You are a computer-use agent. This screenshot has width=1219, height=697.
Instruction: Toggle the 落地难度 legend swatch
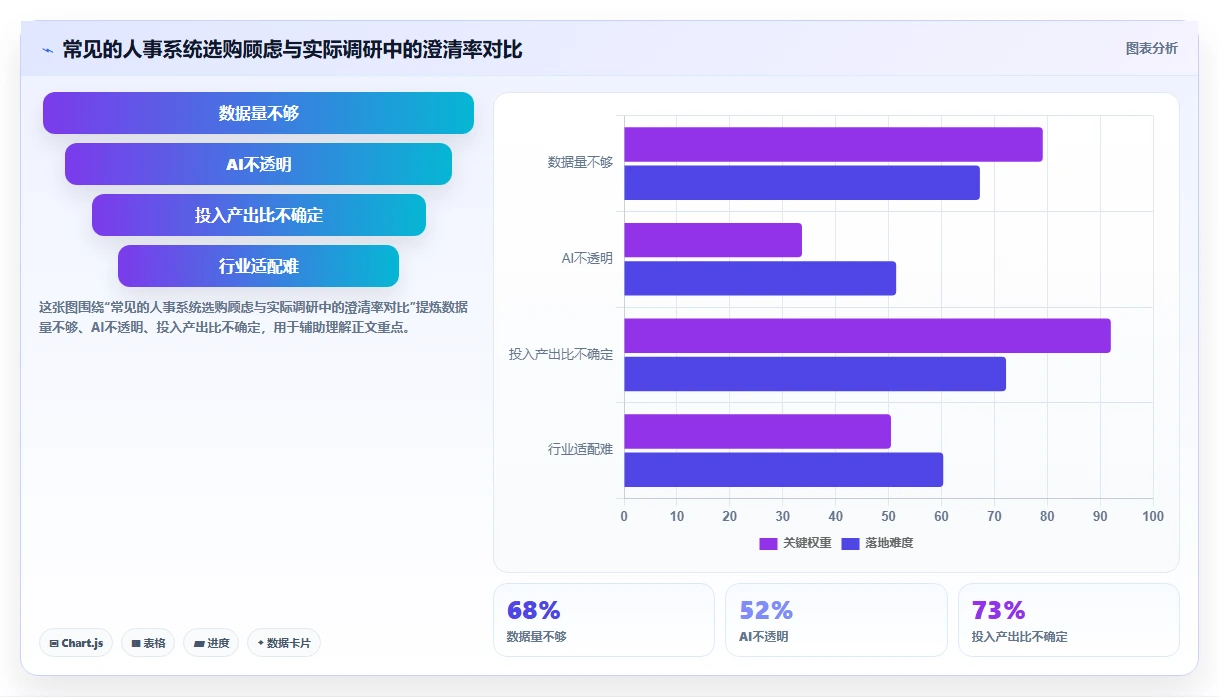coord(850,543)
